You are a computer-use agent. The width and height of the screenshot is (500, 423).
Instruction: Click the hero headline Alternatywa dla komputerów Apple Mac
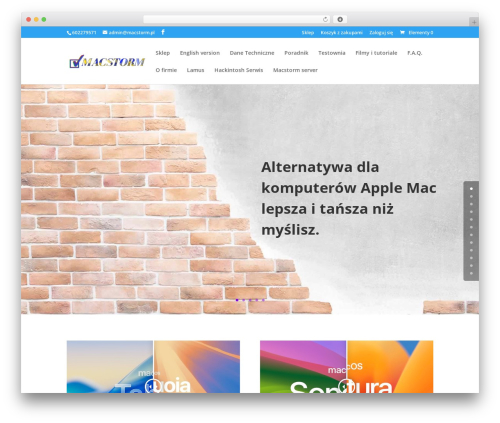click(x=349, y=198)
